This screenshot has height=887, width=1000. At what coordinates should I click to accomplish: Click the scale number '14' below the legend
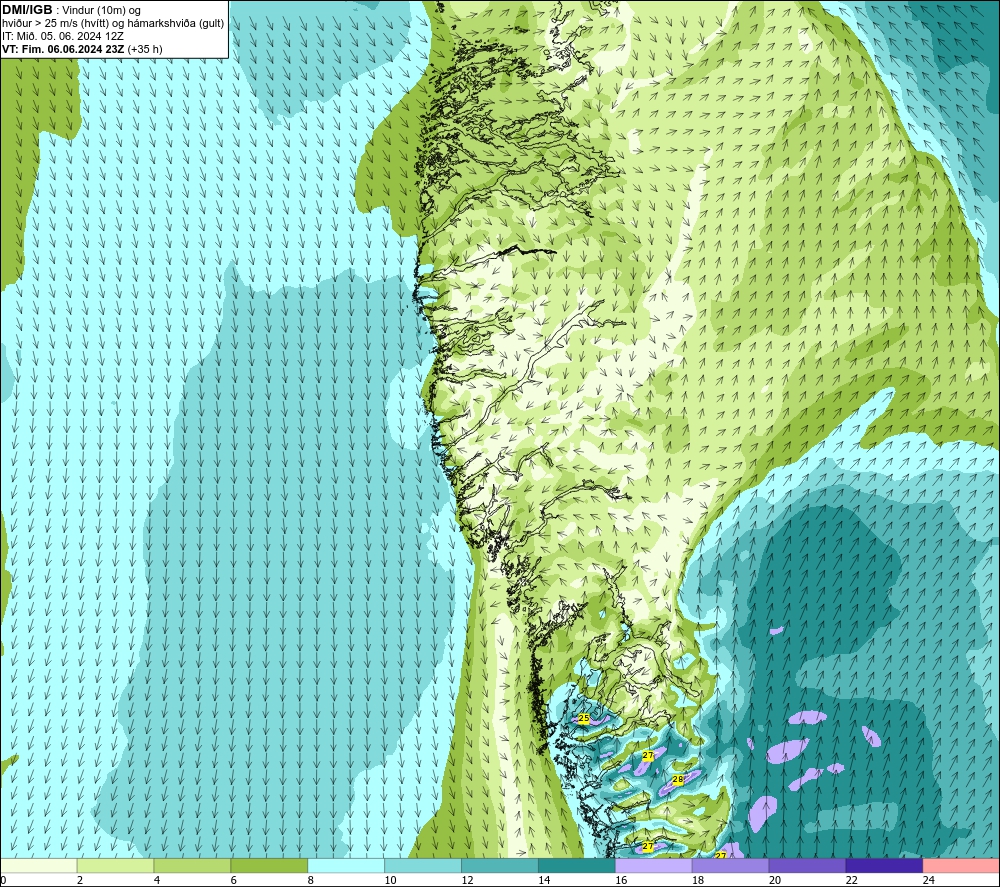(x=544, y=880)
